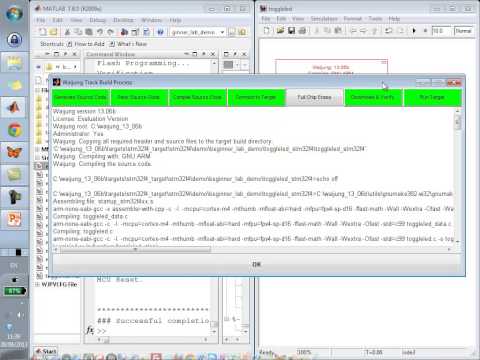Click the Redo icon in MATLAB toolbar
This screenshot has height=360, width=480.
[110, 32]
